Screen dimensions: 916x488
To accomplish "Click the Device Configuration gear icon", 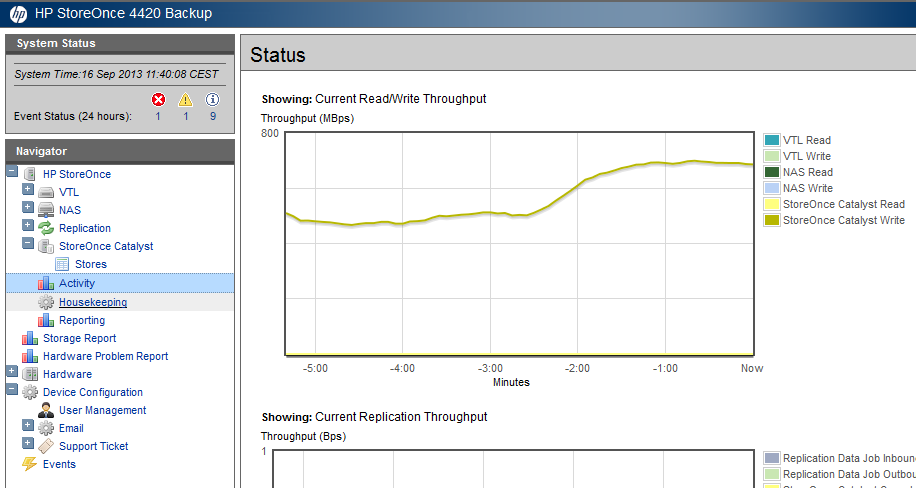I will 30,392.
